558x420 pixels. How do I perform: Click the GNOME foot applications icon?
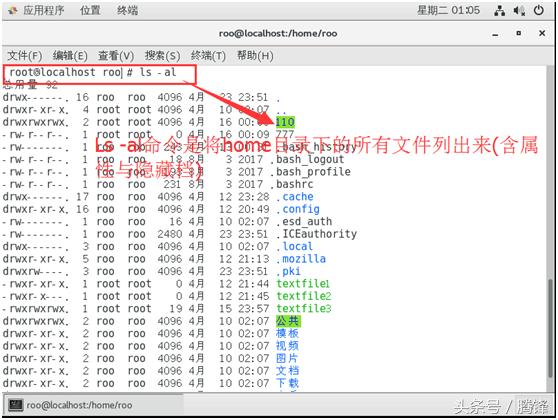pos(13,11)
